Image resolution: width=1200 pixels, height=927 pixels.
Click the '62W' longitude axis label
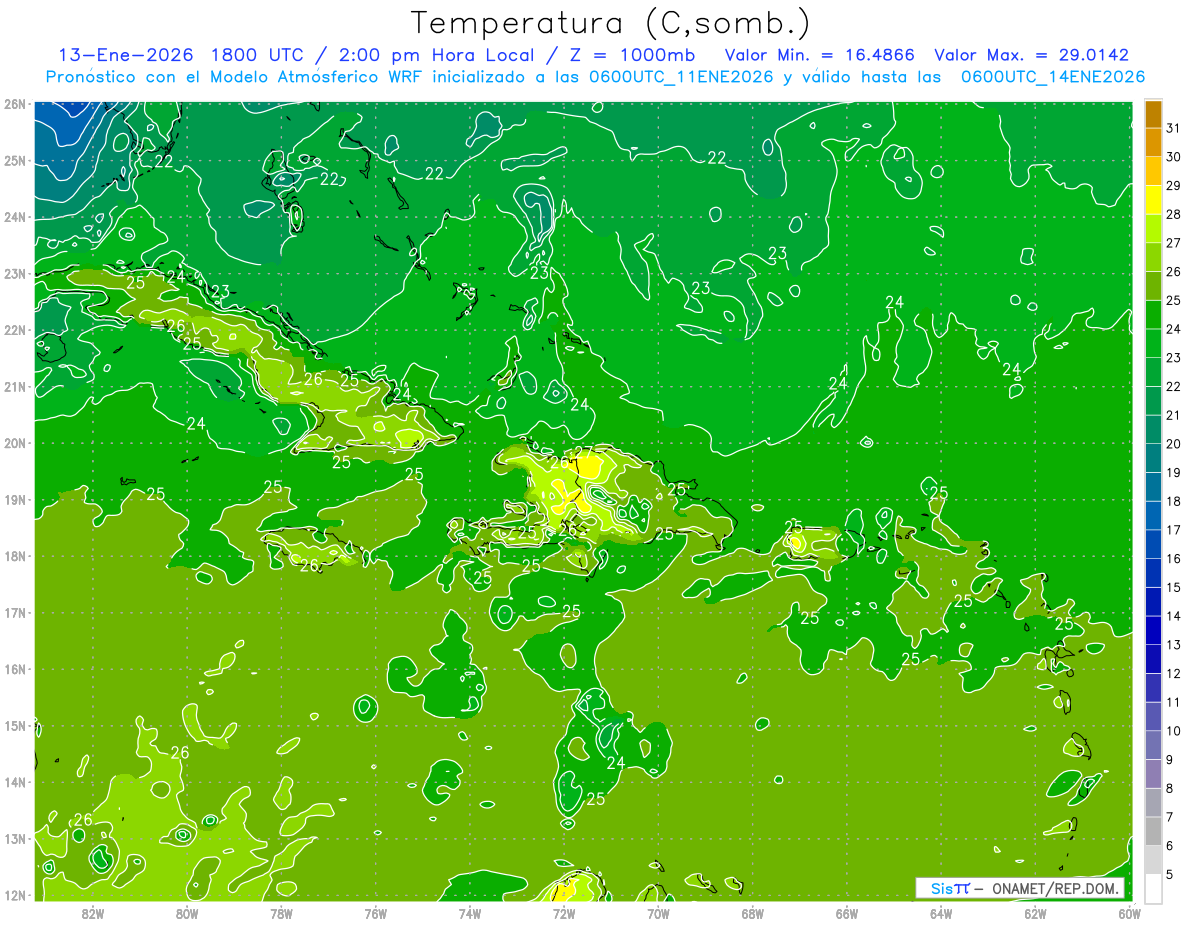[1035, 913]
